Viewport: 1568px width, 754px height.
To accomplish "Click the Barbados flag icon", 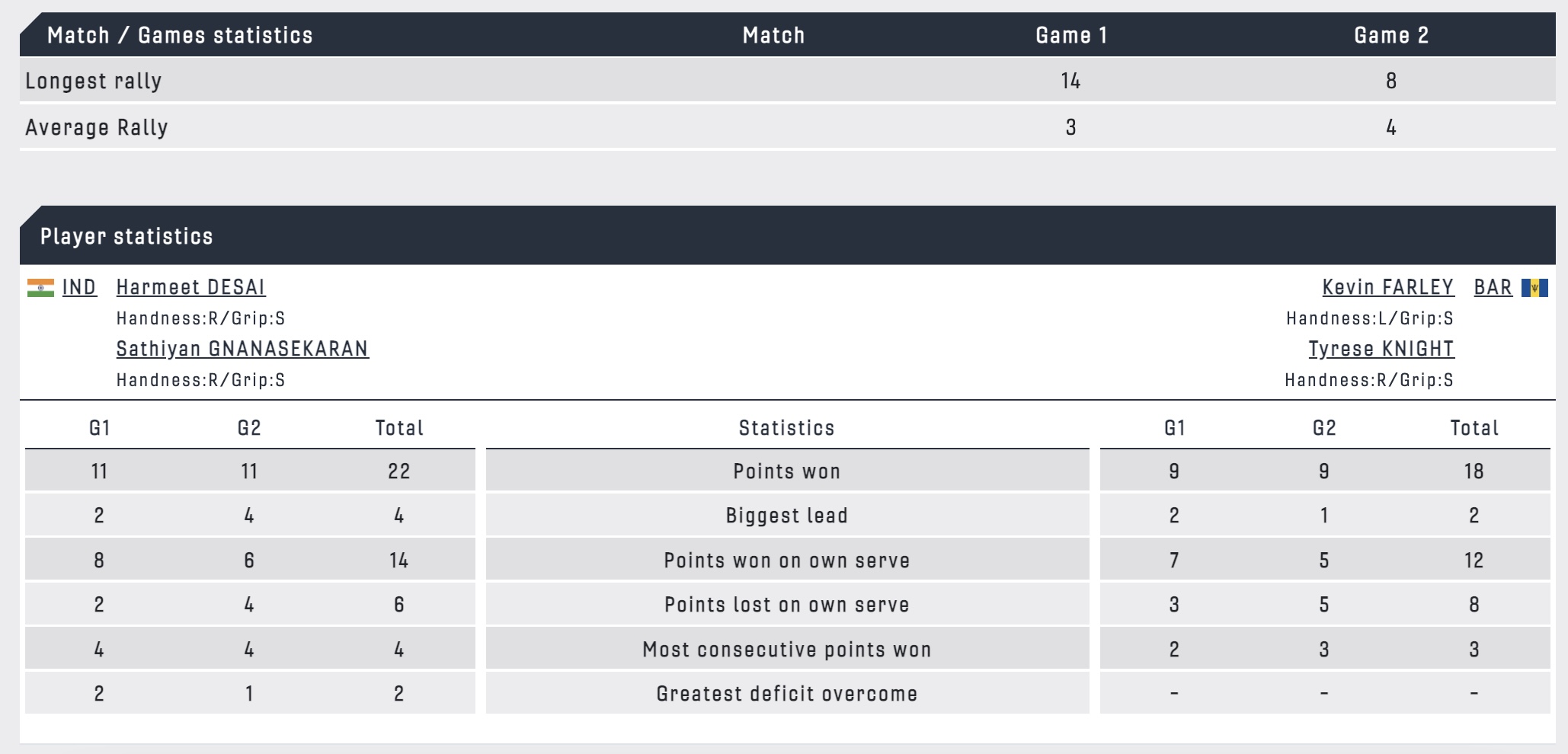I will 1534,288.
